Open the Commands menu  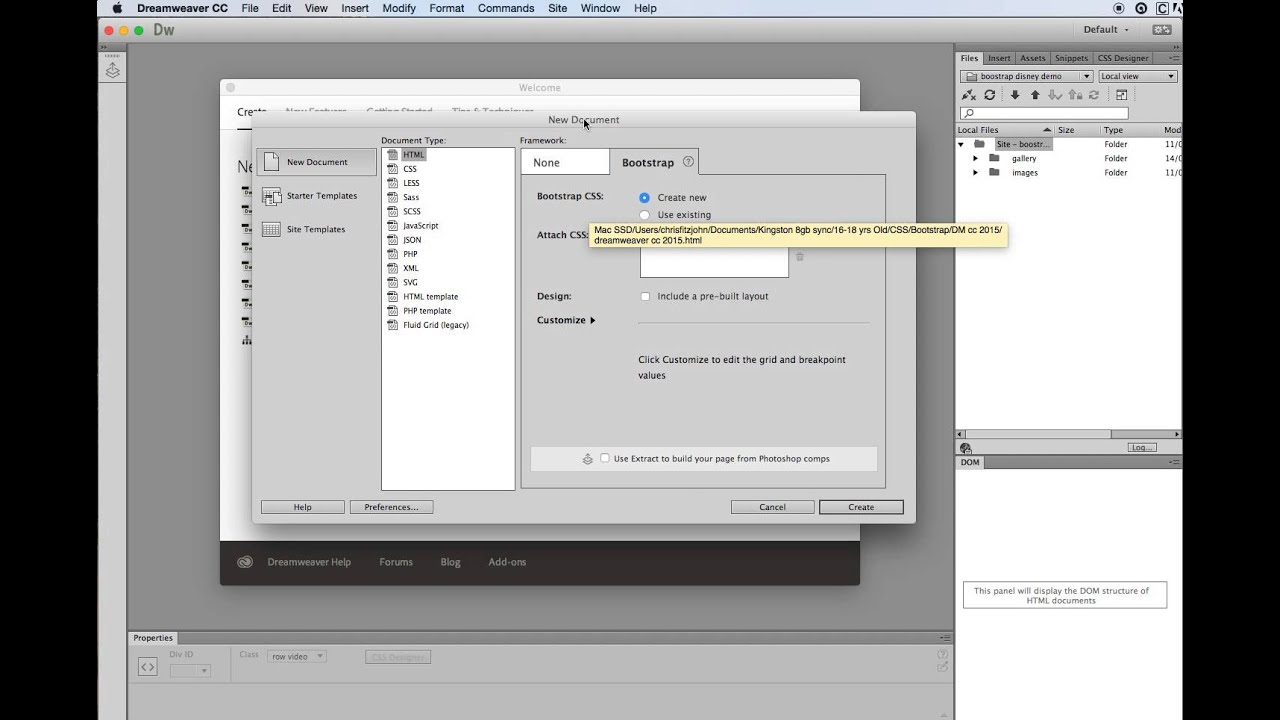506,8
